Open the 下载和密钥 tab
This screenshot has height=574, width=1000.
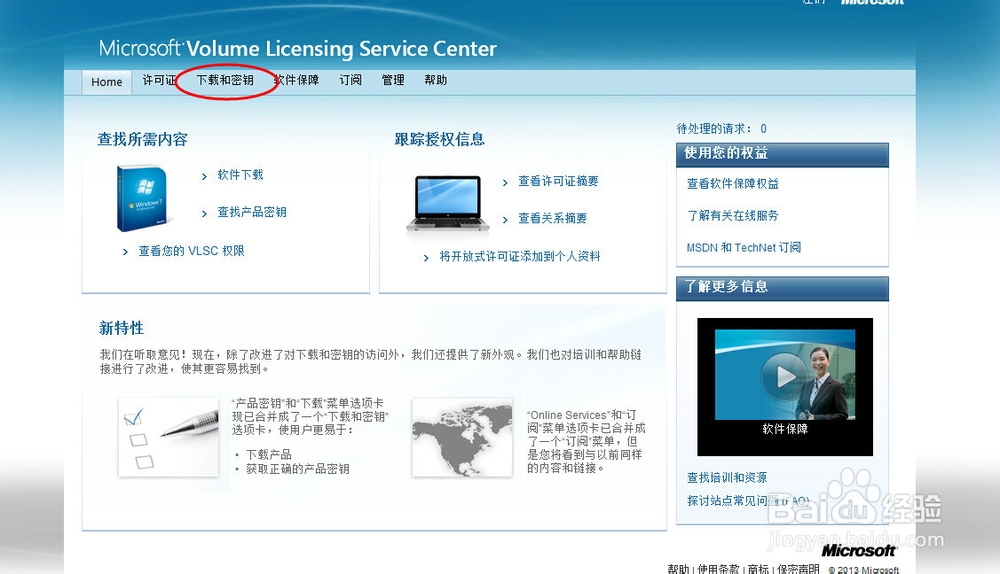(x=224, y=80)
